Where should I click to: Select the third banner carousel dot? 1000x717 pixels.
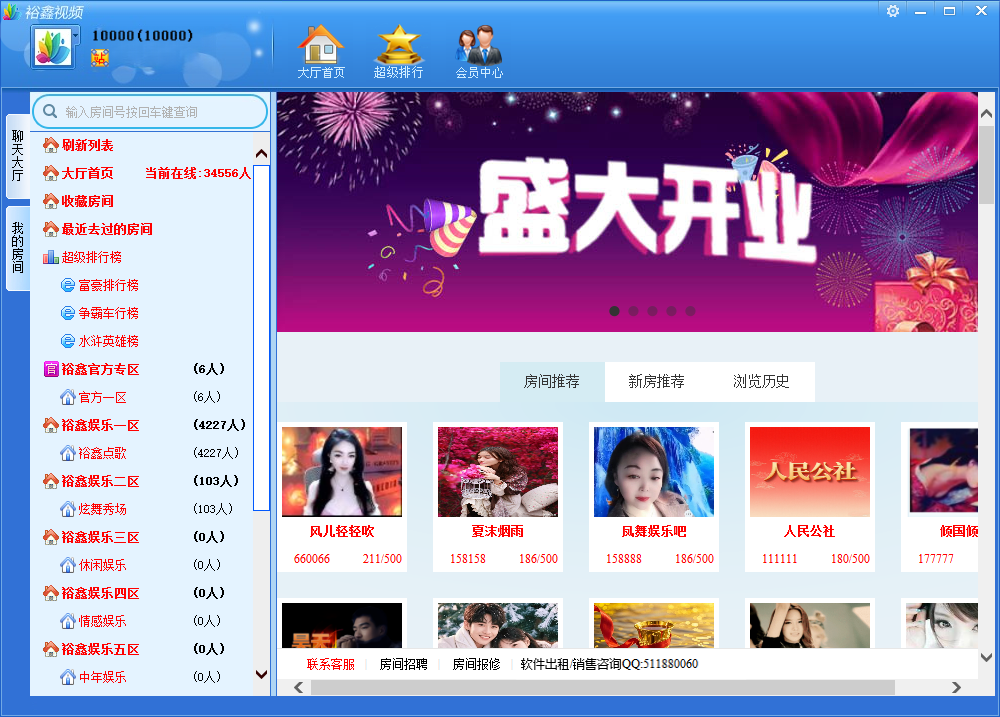[652, 311]
